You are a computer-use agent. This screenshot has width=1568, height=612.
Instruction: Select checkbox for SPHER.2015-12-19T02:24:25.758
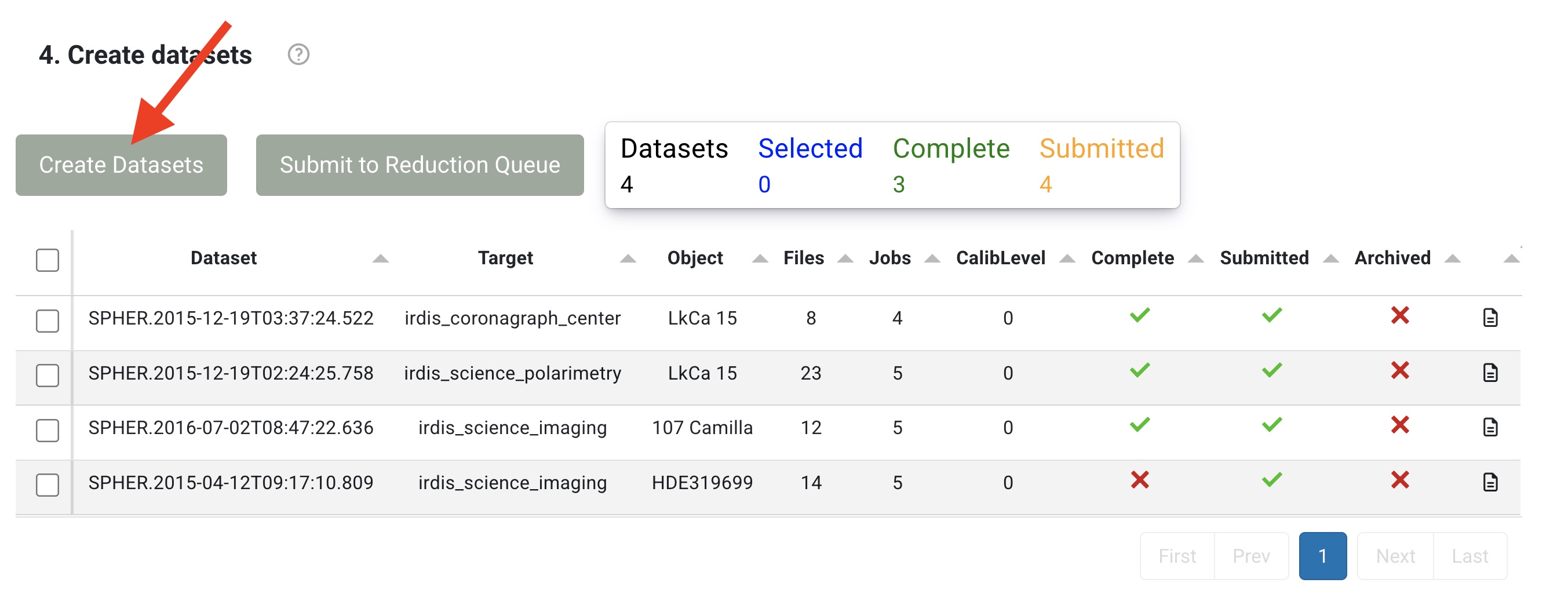pyautogui.click(x=48, y=376)
